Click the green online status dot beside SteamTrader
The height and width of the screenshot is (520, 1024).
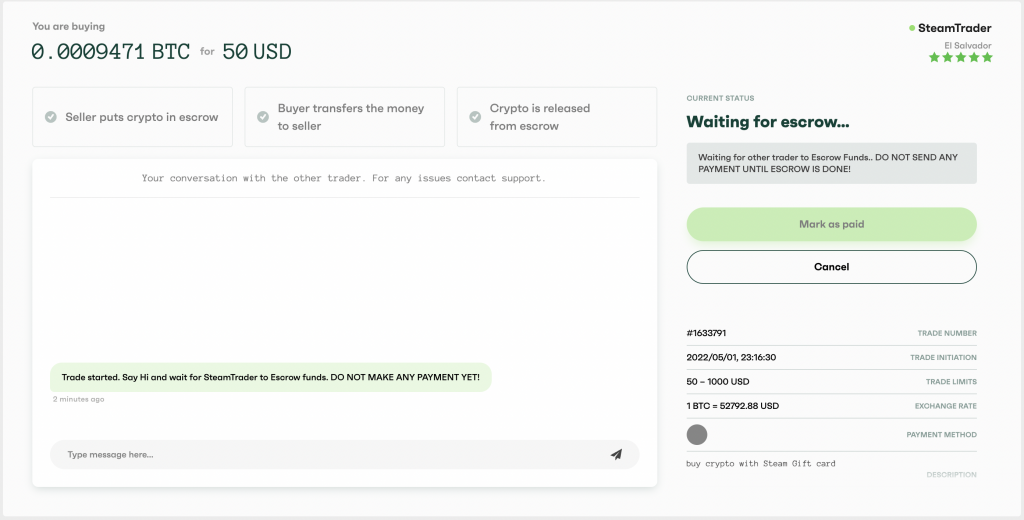coord(912,28)
